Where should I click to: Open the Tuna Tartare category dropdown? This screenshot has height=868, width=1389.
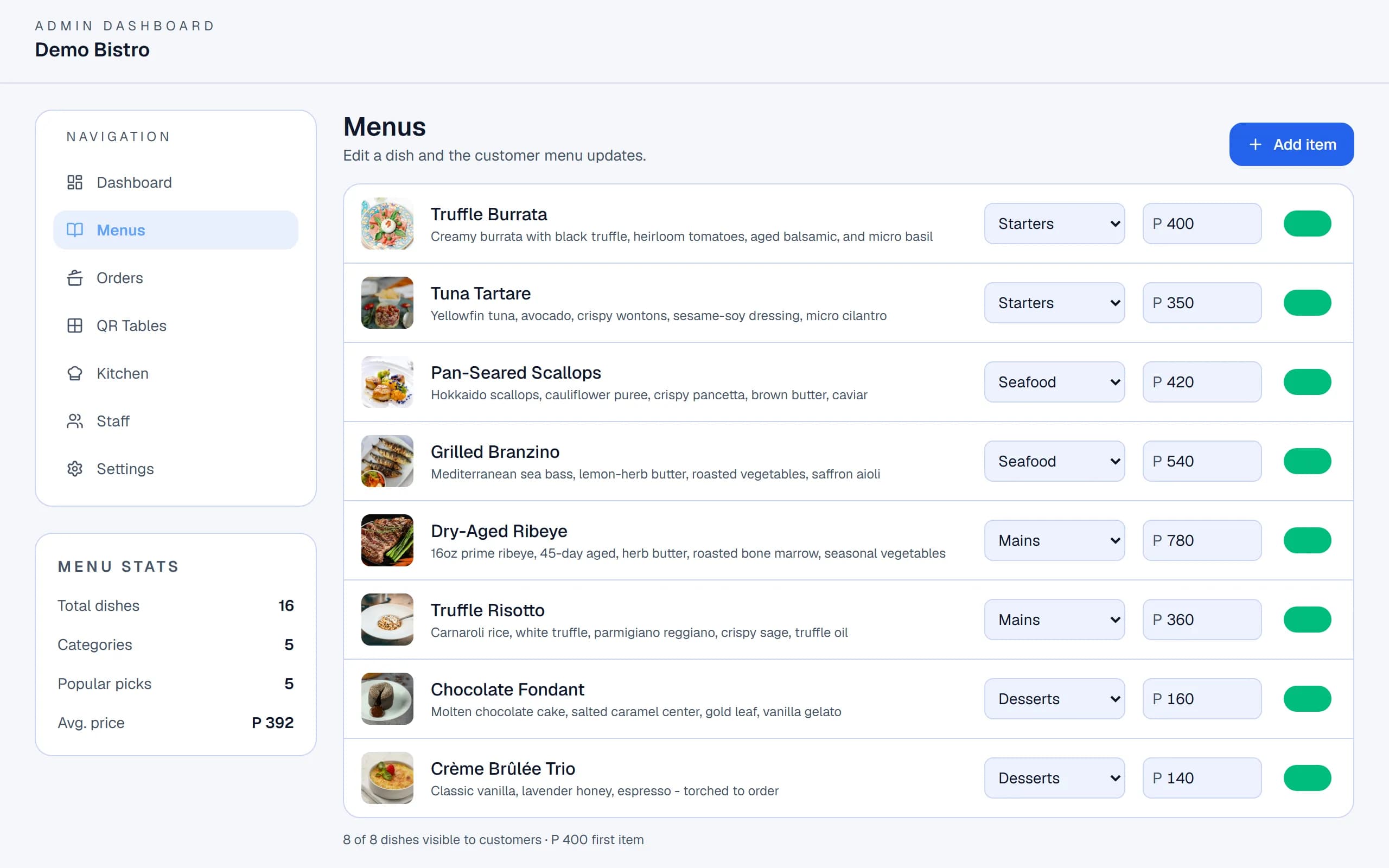click(x=1054, y=303)
